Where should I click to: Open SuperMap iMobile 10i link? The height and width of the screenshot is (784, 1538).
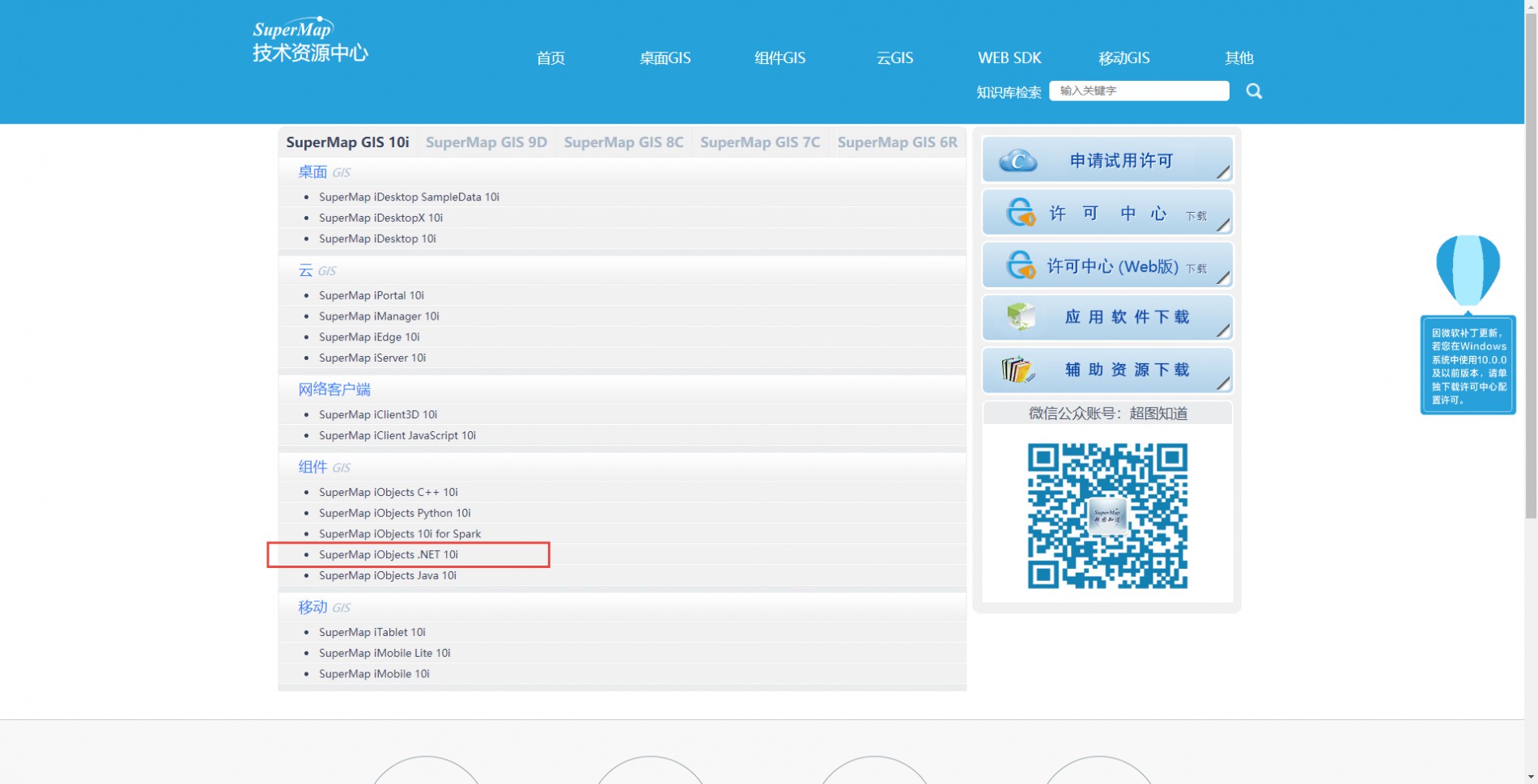pos(374,674)
